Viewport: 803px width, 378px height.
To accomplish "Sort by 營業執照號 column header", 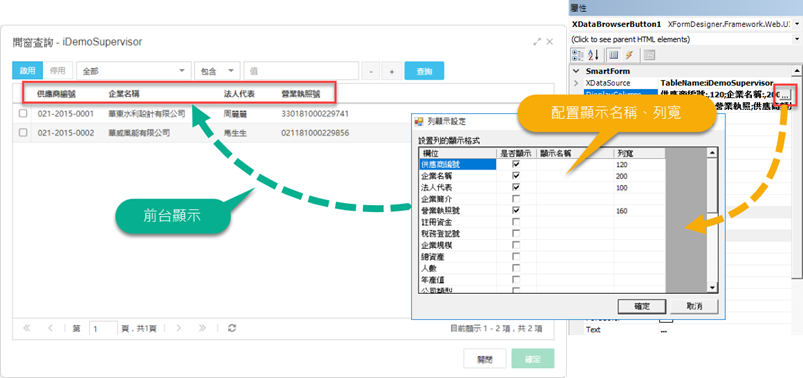I will point(301,94).
